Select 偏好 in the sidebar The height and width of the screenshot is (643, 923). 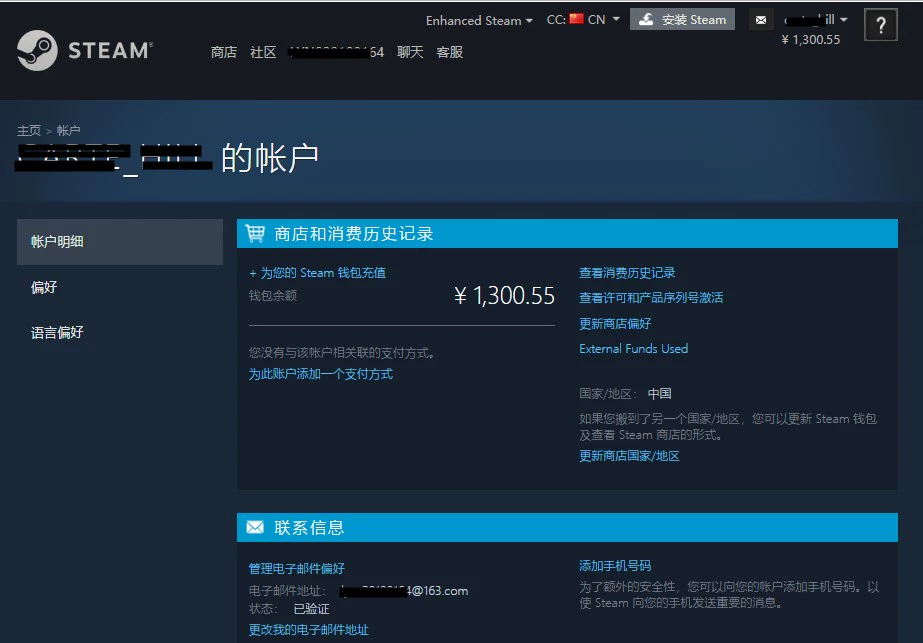44,287
